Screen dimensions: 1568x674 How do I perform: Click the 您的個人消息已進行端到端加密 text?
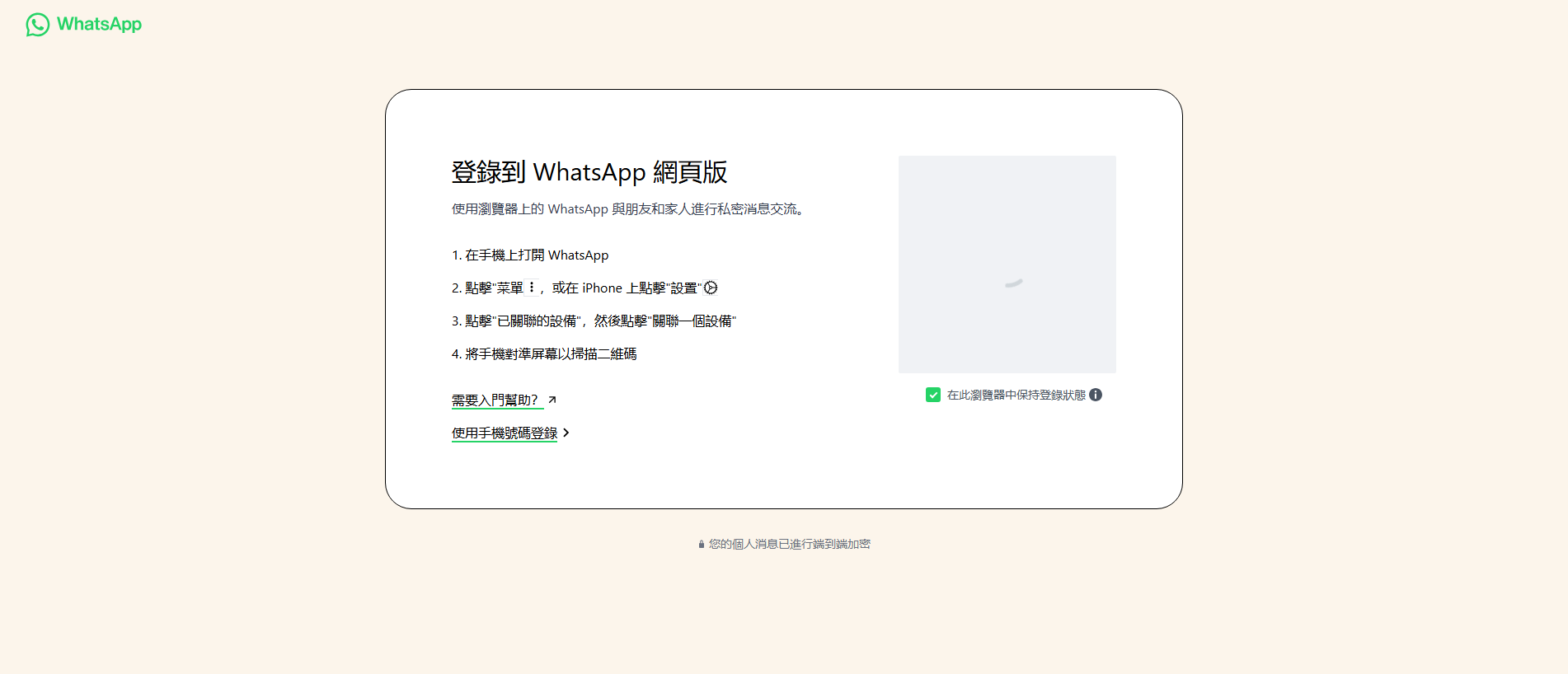pyautogui.click(x=790, y=544)
